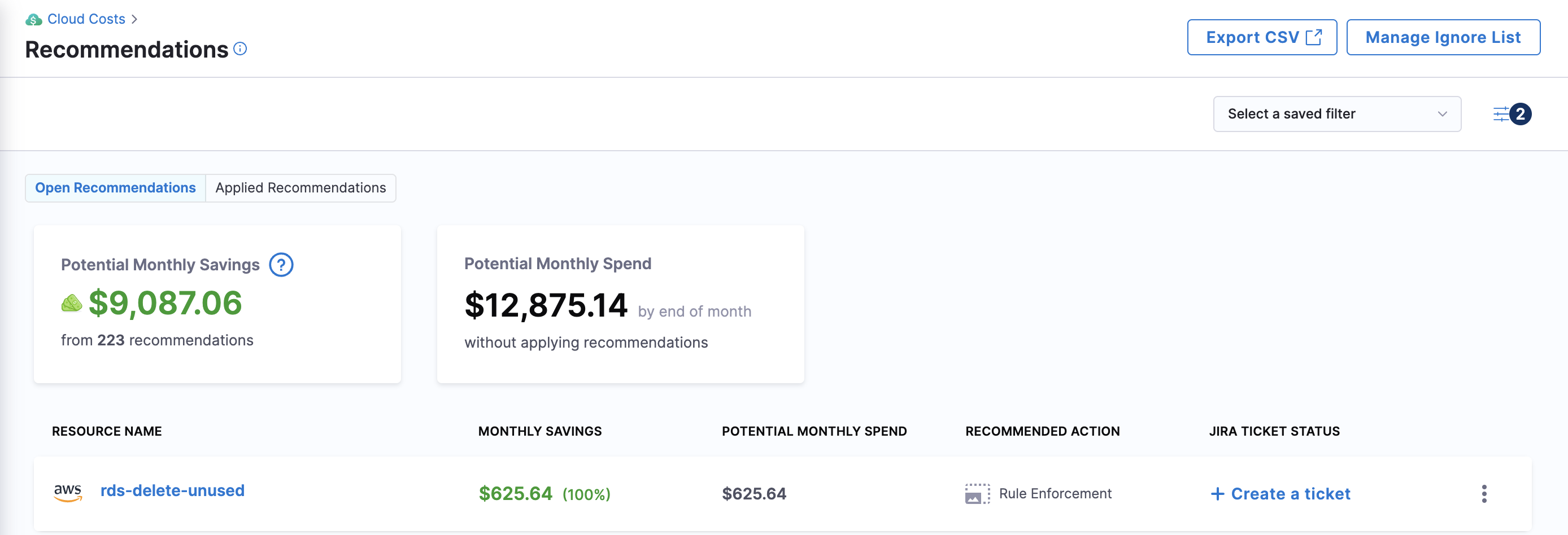Click the Cloud Costs breadcrumb icon
This screenshot has width=1568, height=535.
coord(33,19)
